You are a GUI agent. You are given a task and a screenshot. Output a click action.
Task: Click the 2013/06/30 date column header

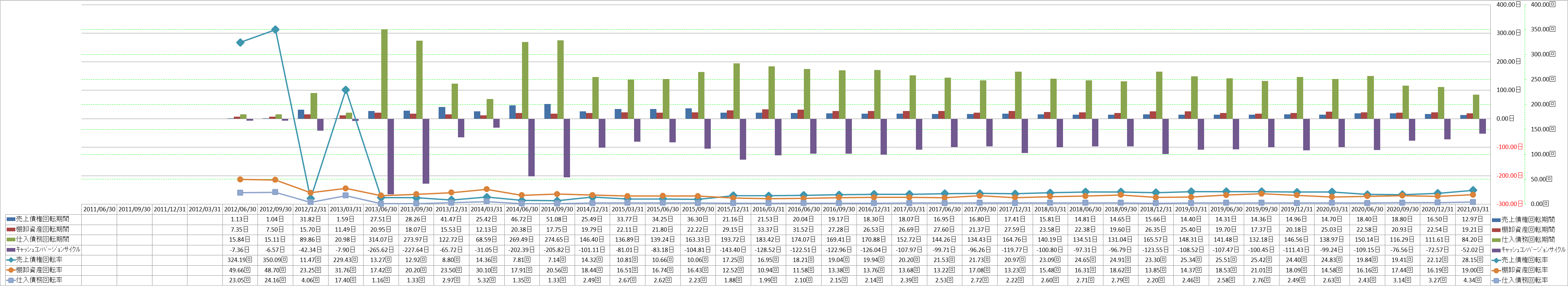tap(381, 209)
